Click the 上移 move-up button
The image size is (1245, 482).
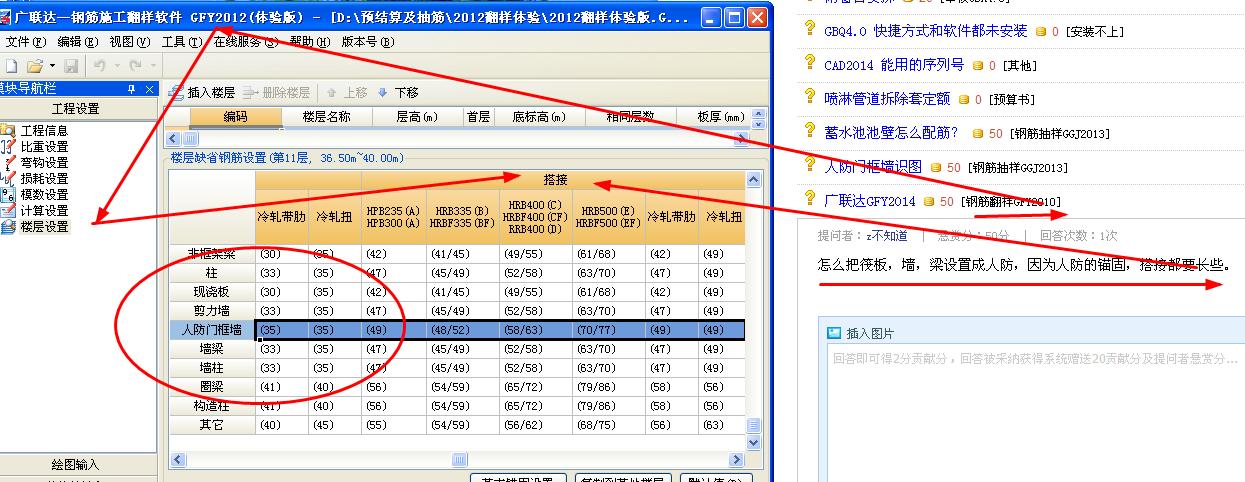coord(346,92)
